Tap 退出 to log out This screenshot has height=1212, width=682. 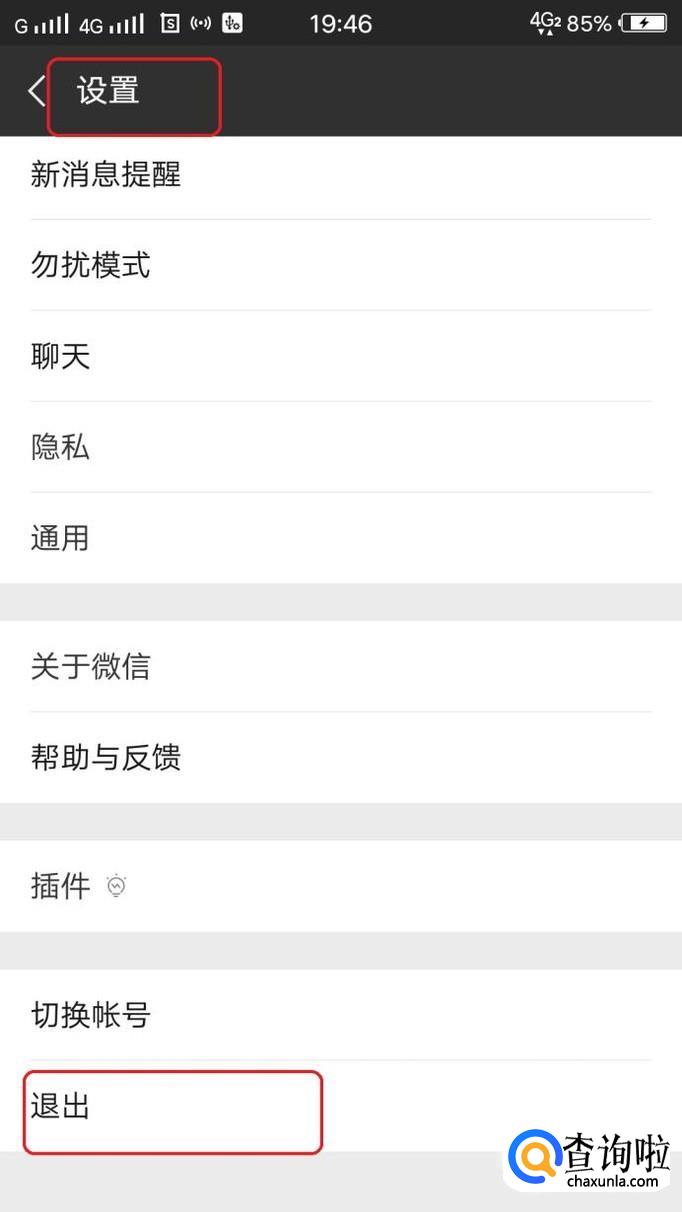tap(61, 1106)
